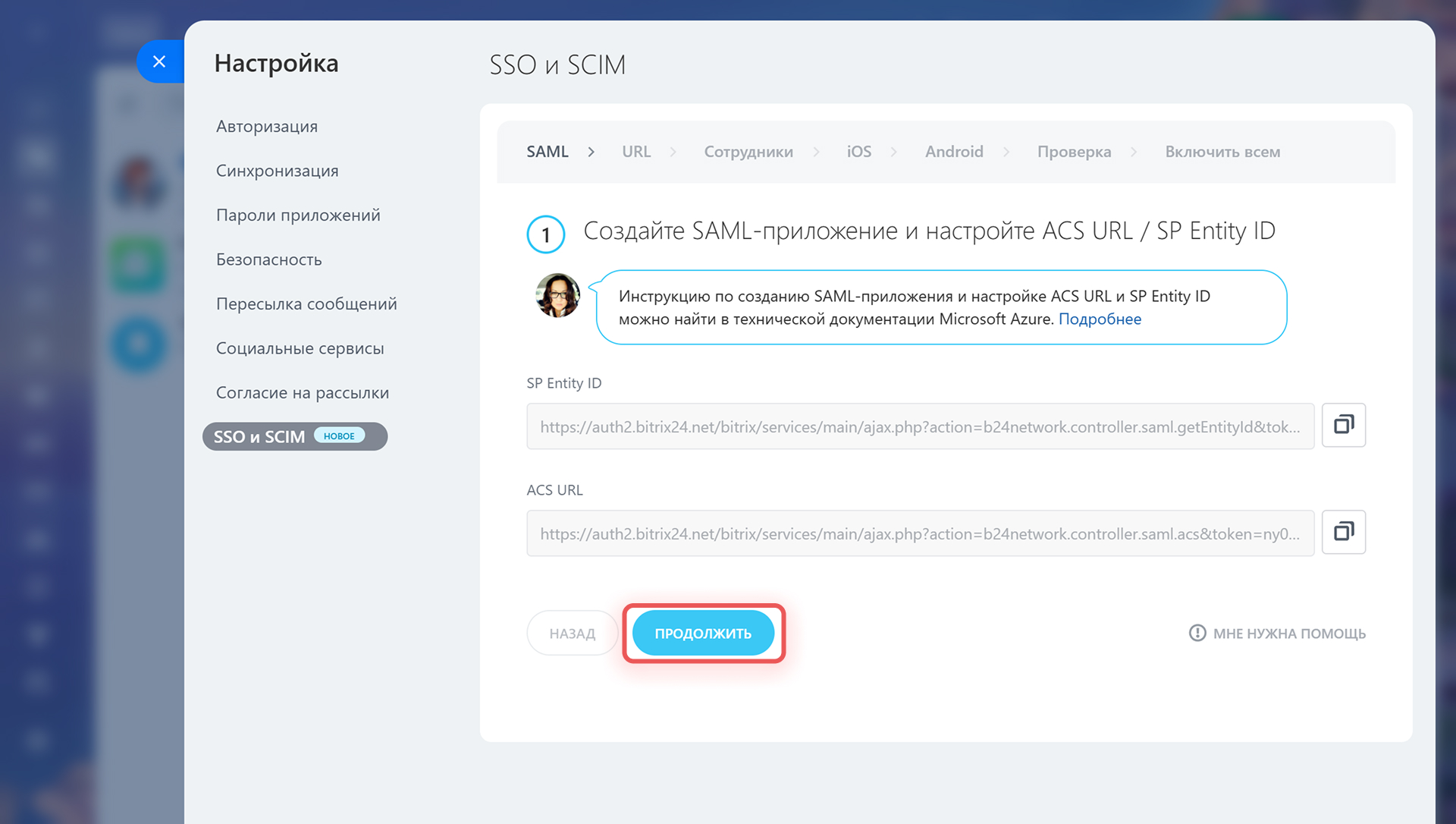Open Согласие на рассылки section
The width and height of the screenshot is (1456, 824).
[303, 392]
